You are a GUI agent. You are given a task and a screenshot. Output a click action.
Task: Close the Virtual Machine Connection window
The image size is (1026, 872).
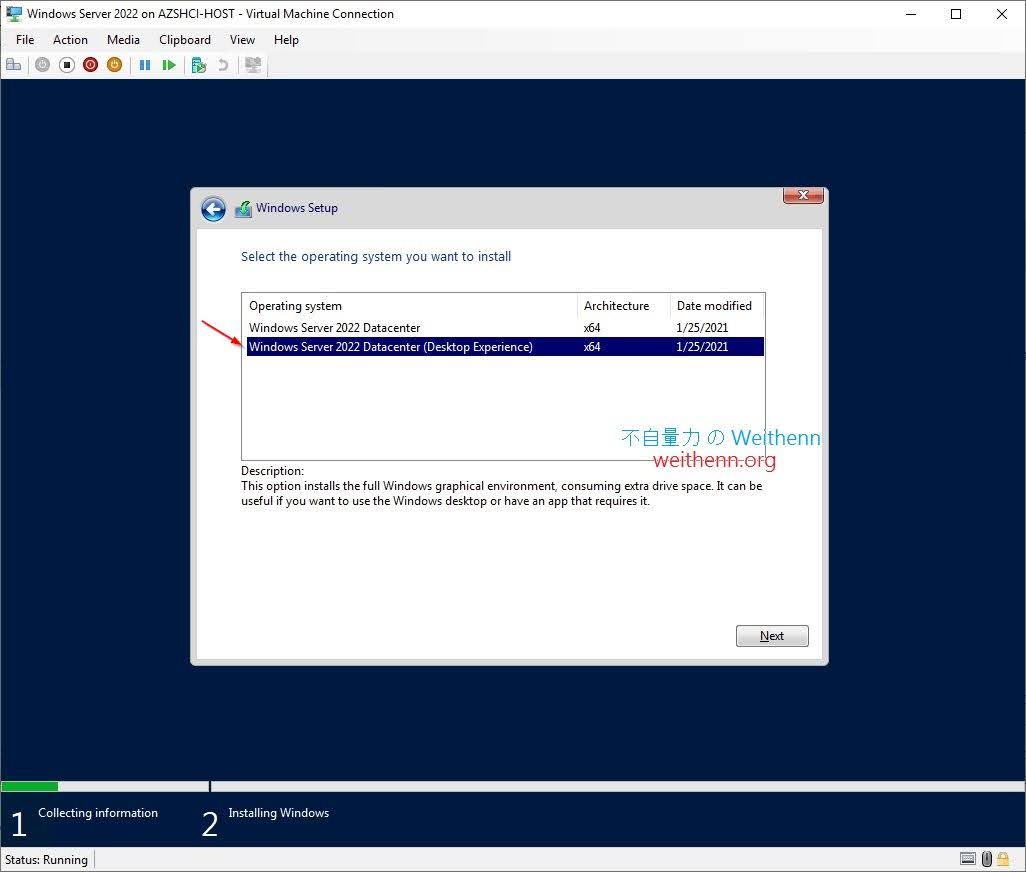[x=1002, y=14]
